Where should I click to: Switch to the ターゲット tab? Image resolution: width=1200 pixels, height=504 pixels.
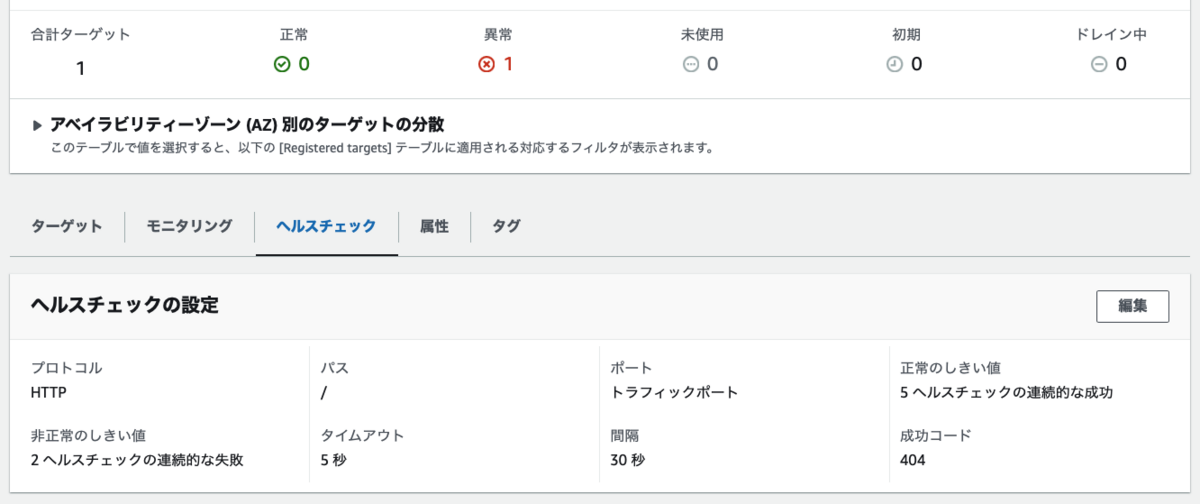(67, 226)
